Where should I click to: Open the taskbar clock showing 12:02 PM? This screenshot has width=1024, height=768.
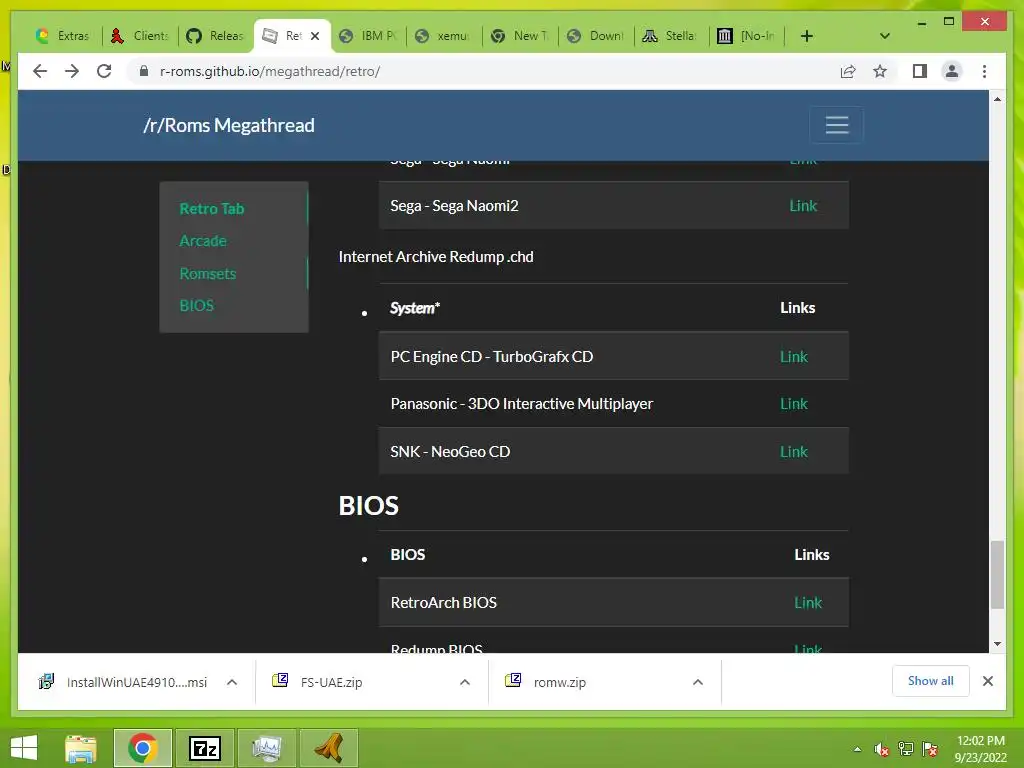[x=980, y=749]
